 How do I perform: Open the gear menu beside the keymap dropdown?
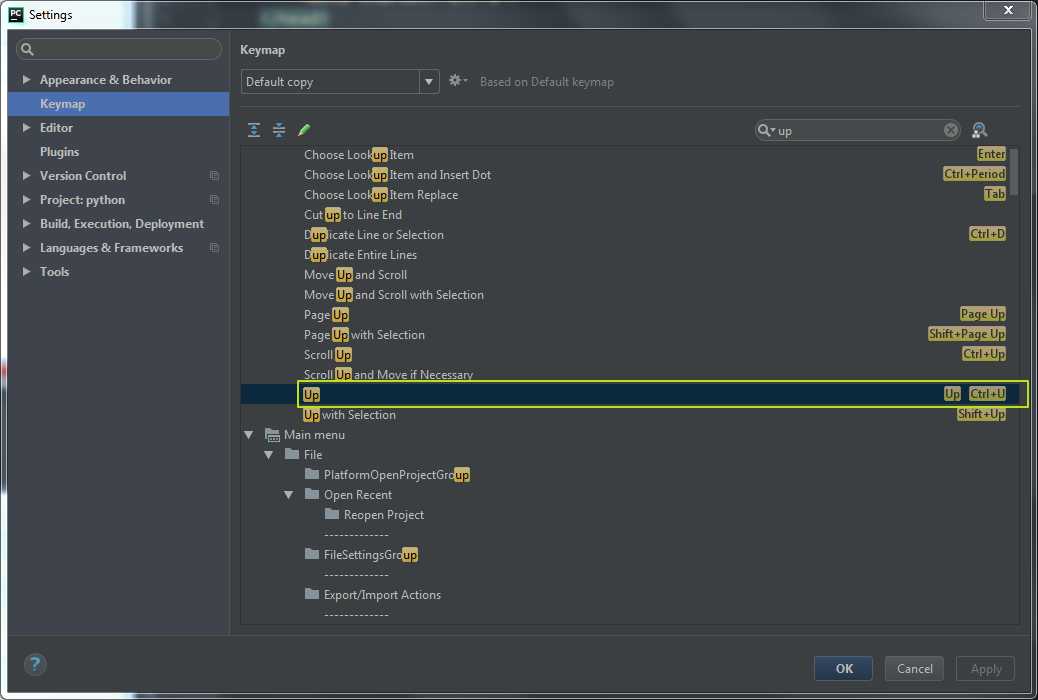457,81
